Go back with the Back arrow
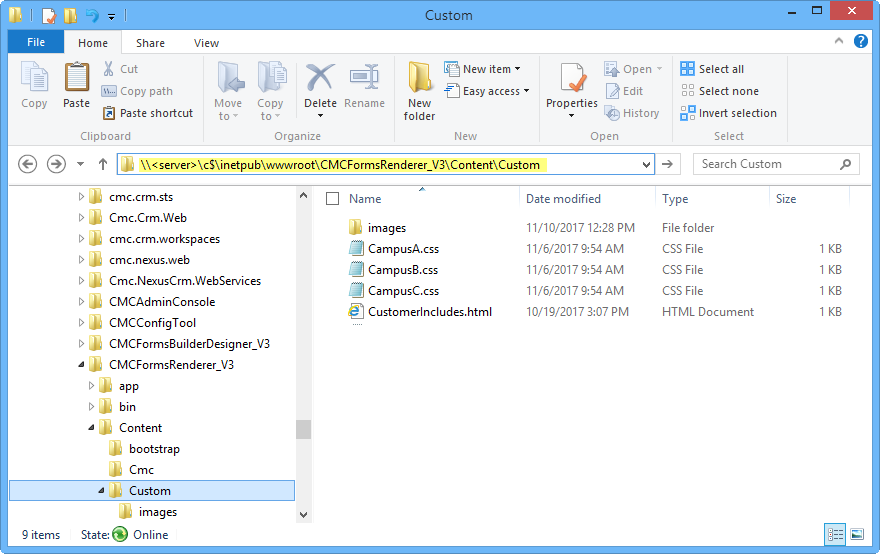 [28, 164]
